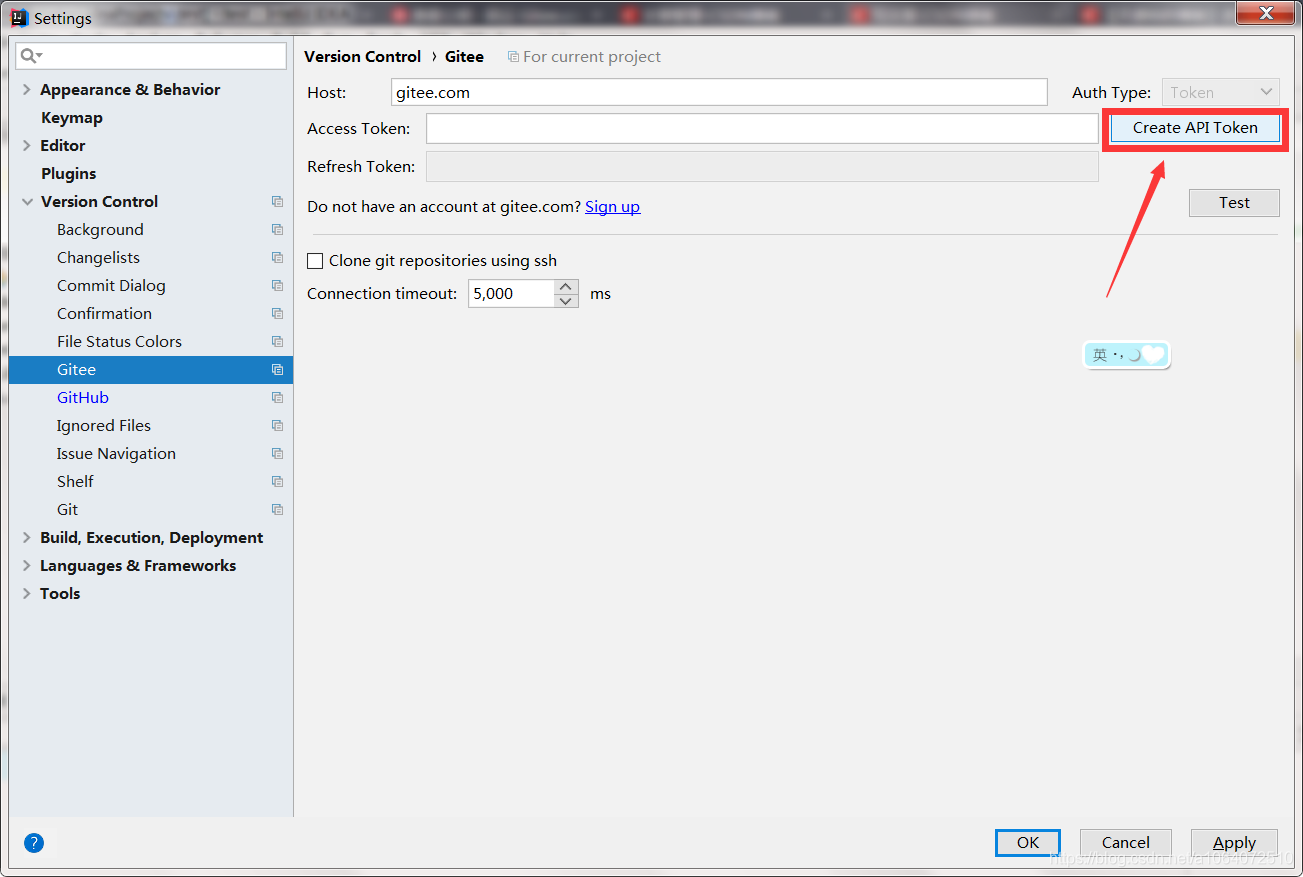This screenshot has width=1303, height=877.
Task: Click the Sign up link
Action: tap(613, 207)
